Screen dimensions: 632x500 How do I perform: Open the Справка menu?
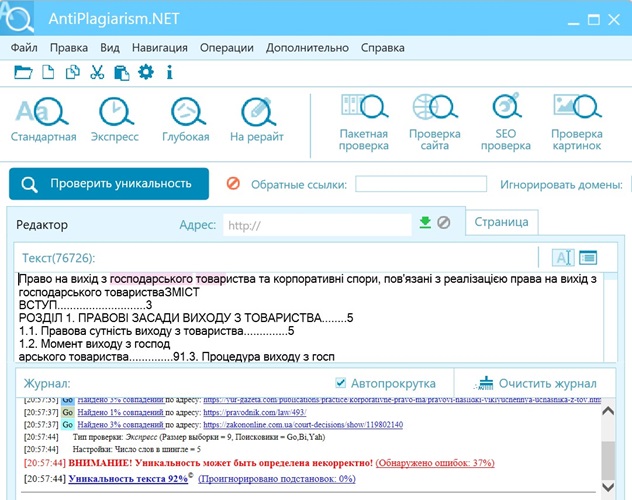[383, 48]
